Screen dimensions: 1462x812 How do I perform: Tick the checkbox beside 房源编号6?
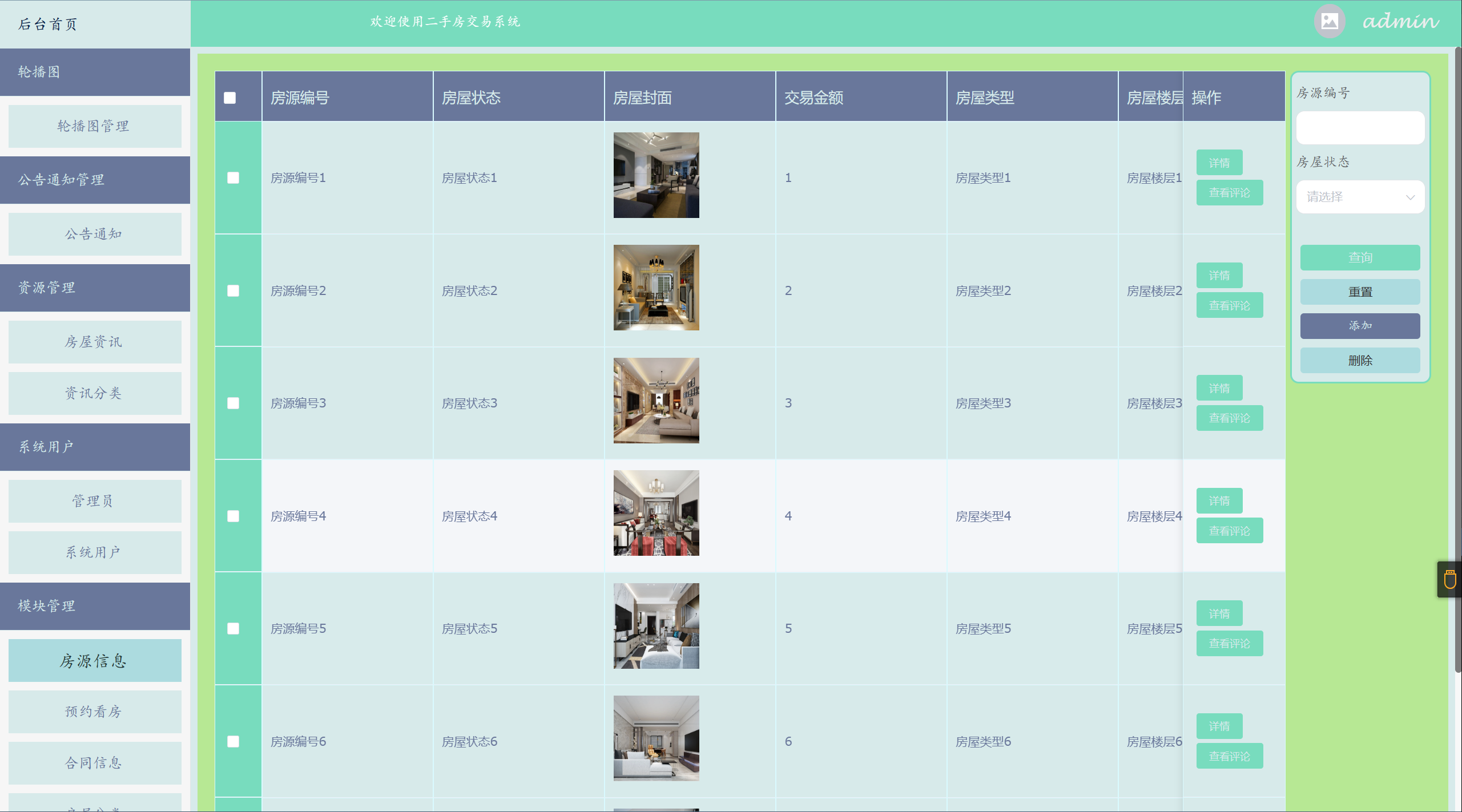[x=233, y=742]
